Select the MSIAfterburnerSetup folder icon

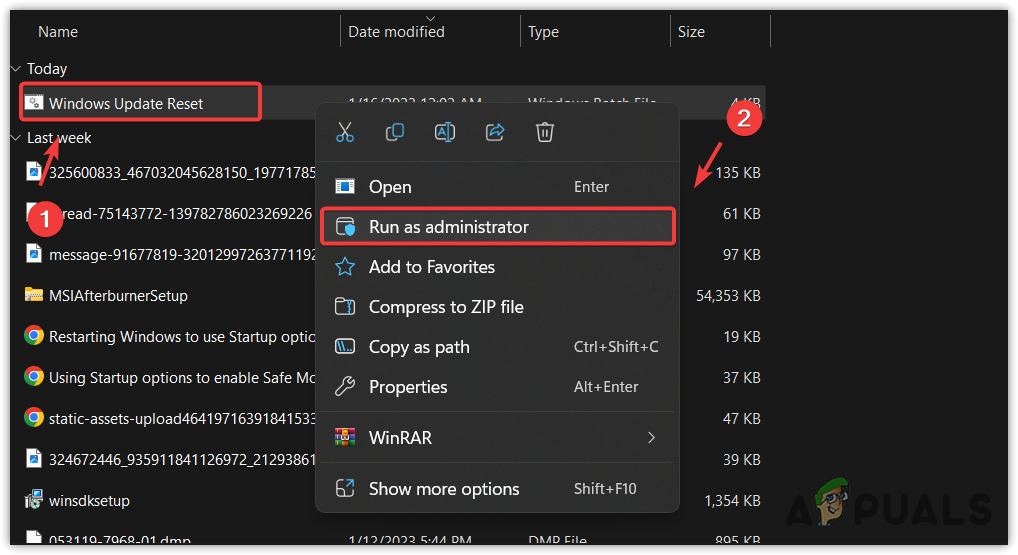[33, 295]
